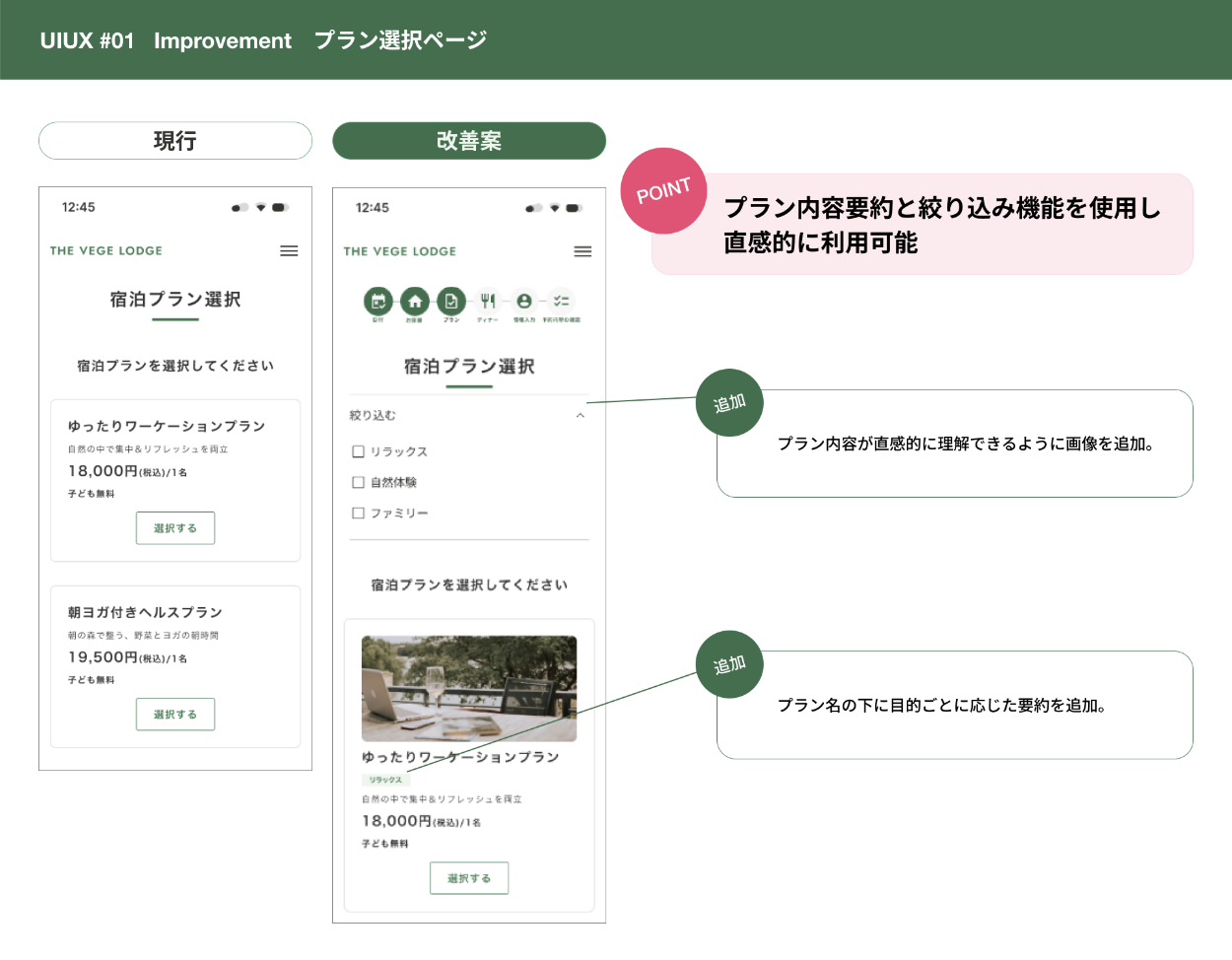
Task: Click the house room step icon
Action: click(415, 302)
